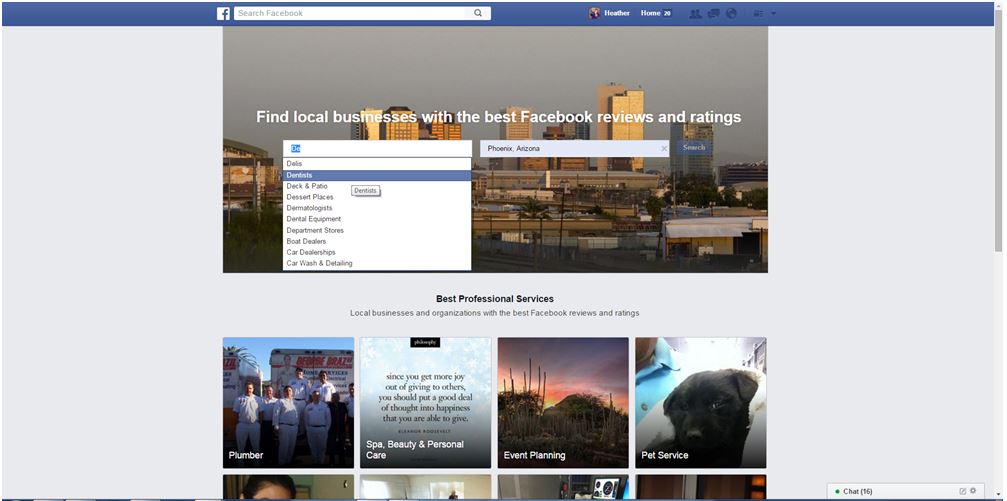Open the notifications globe icon
This screenshot has height=501, width=1007.
(x=731, y=13)
